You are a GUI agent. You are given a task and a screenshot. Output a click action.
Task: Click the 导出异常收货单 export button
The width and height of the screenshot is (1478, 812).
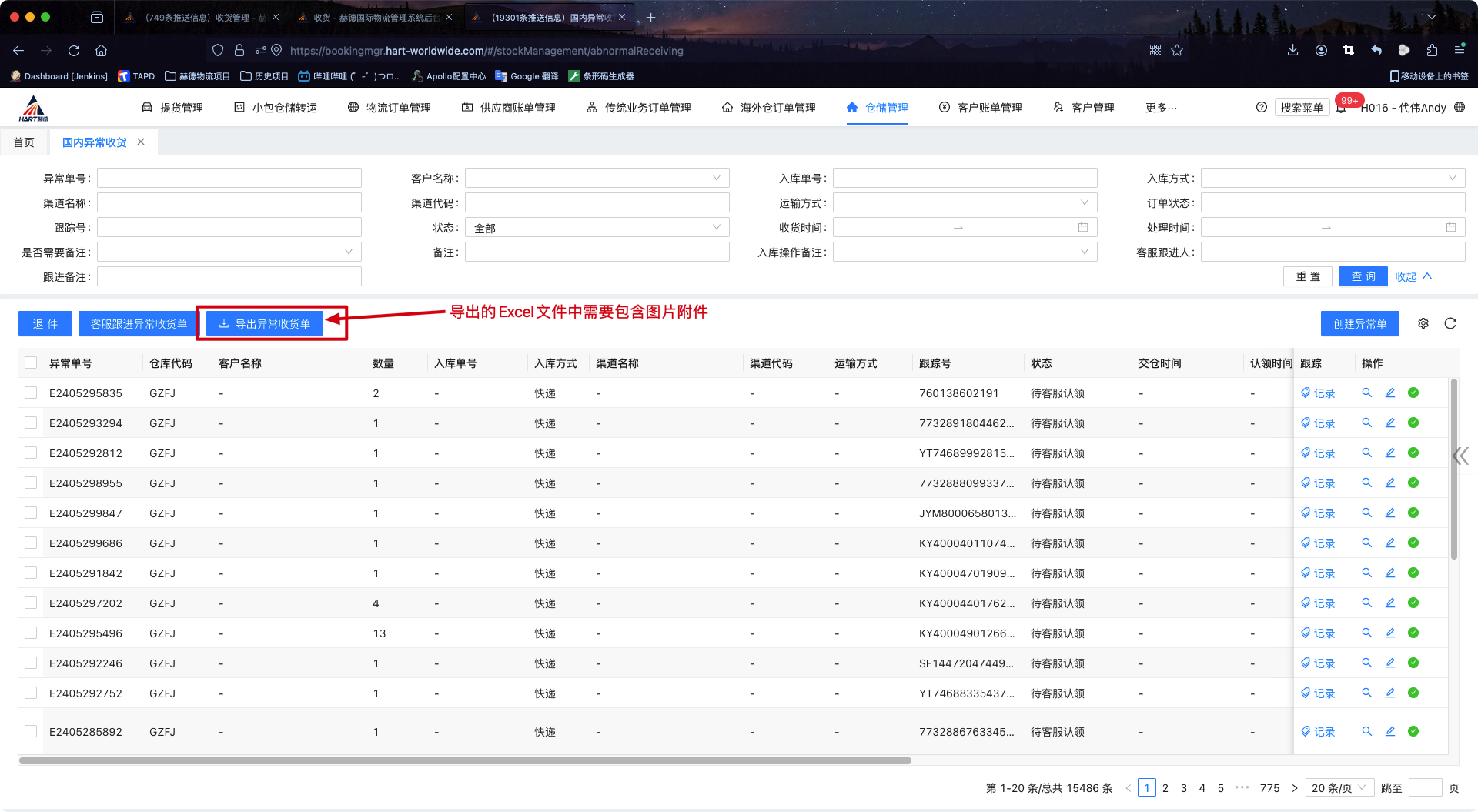click(x=265, y=324)
